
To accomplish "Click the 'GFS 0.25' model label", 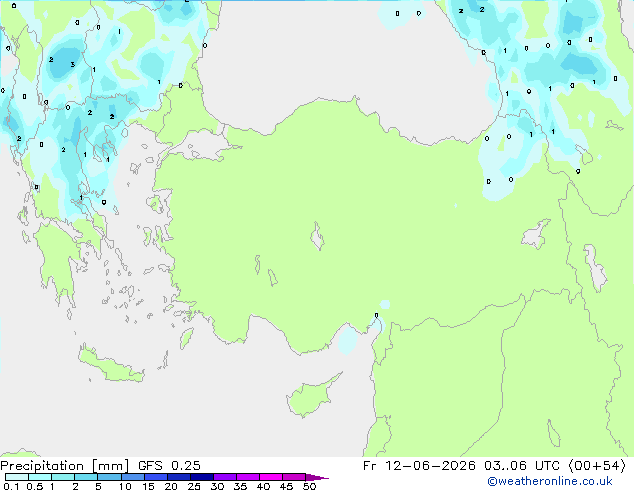I will (x=169, y=466).
